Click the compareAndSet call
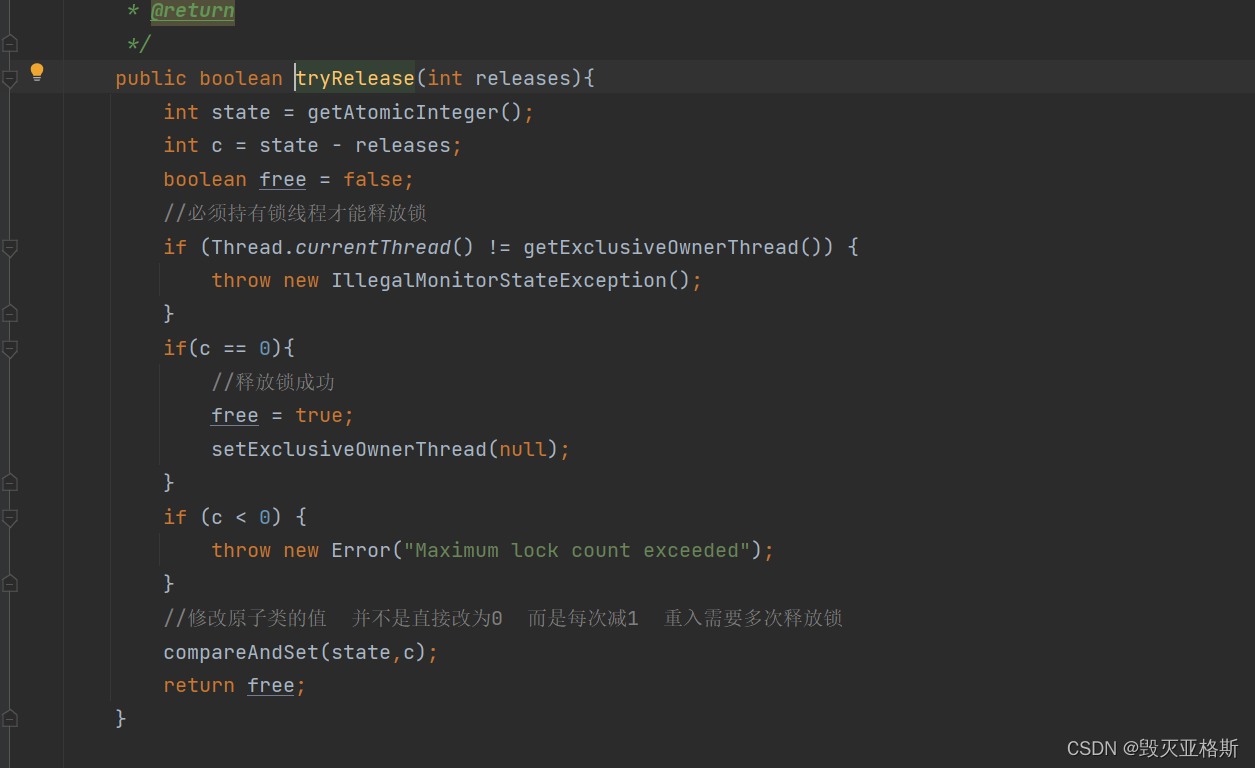This screenshot has width=1255, height=768. 241,652
